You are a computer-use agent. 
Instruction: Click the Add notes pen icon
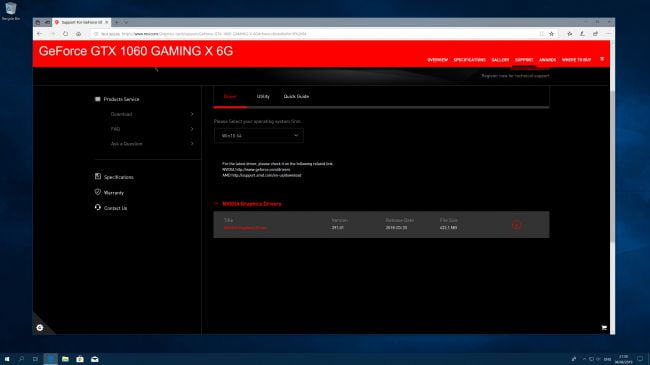[x=582, y=34]
